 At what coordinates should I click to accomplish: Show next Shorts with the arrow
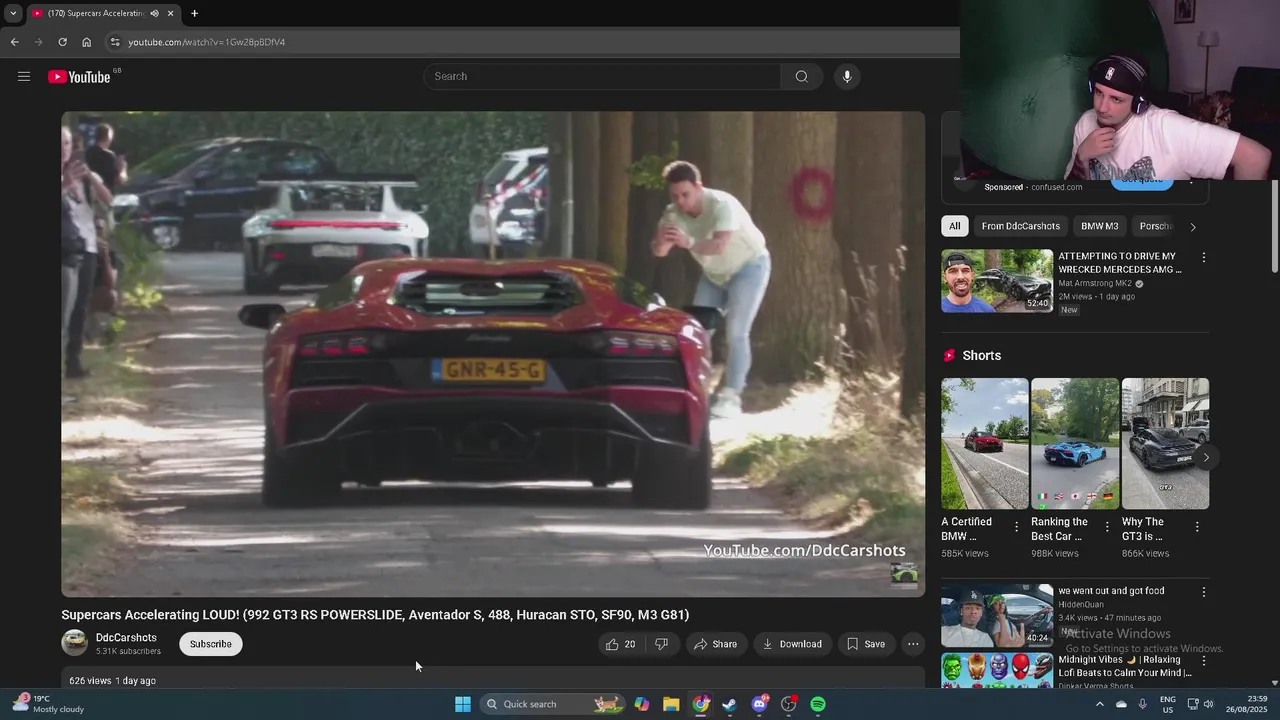coord(1206,457)
